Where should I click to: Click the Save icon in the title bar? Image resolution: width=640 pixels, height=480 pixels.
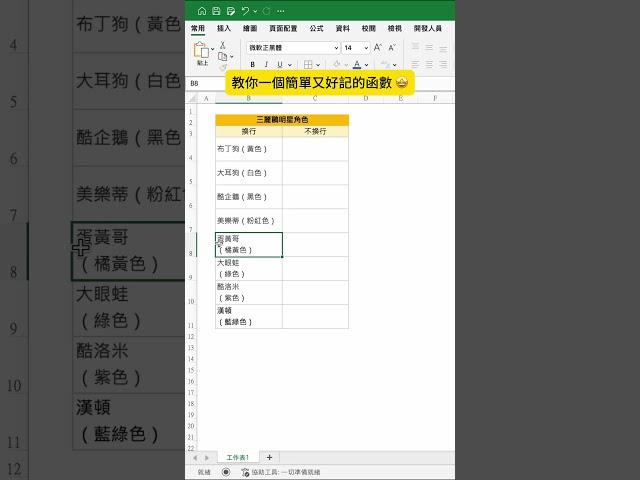216,11
